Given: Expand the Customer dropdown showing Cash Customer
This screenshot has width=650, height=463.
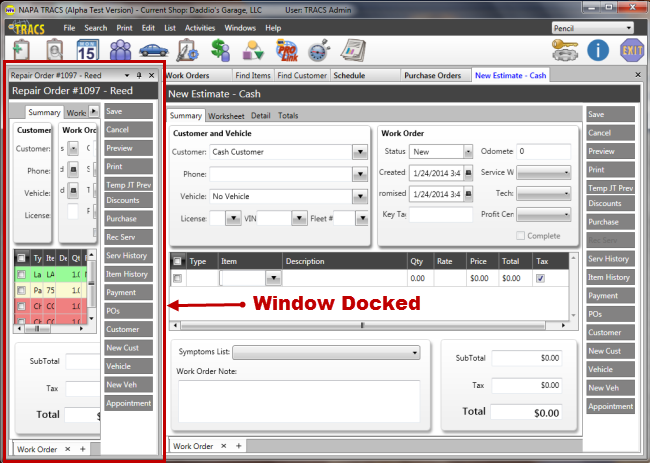Looking at the screenshot, I should click(360, 152).
